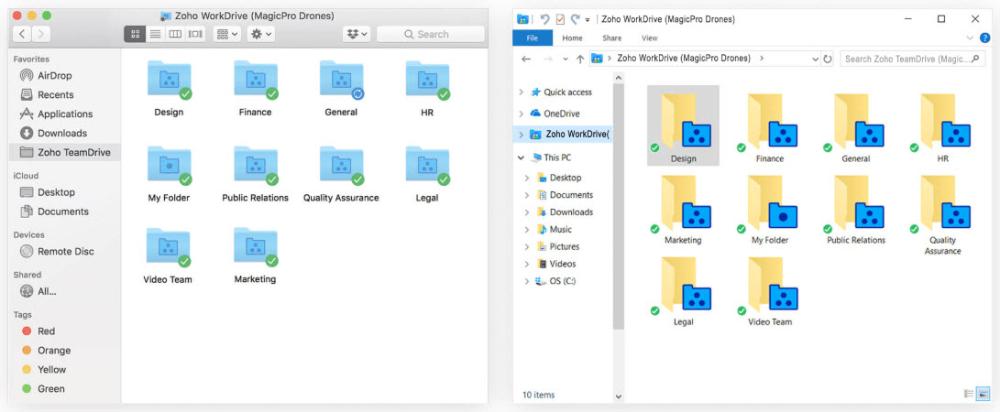Open Dropbox dropdown in Finder toolbar

pyautogui.click(x=357, y=34)
